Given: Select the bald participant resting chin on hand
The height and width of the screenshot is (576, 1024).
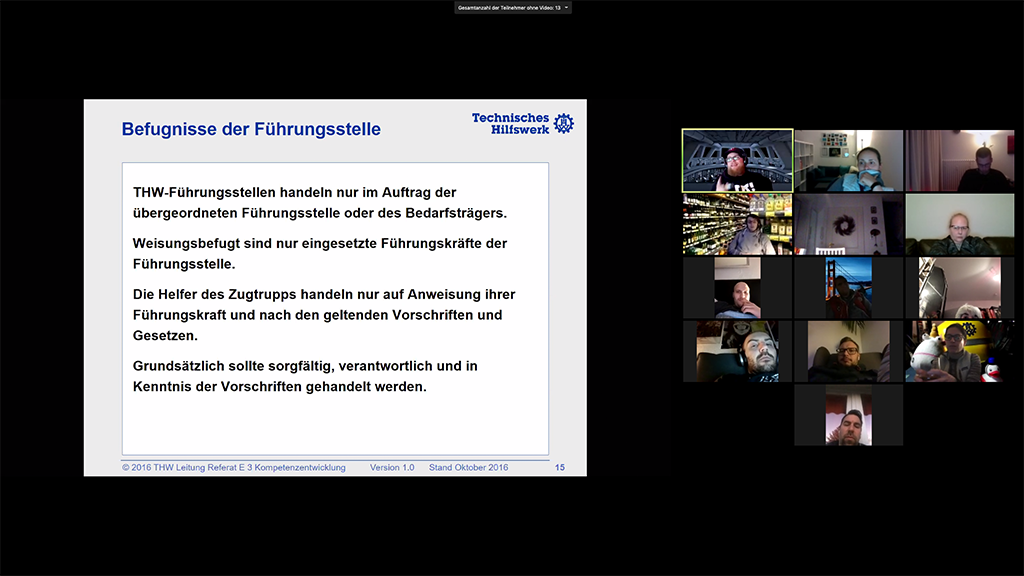Looking at the screenshot, I should point(737,288).
